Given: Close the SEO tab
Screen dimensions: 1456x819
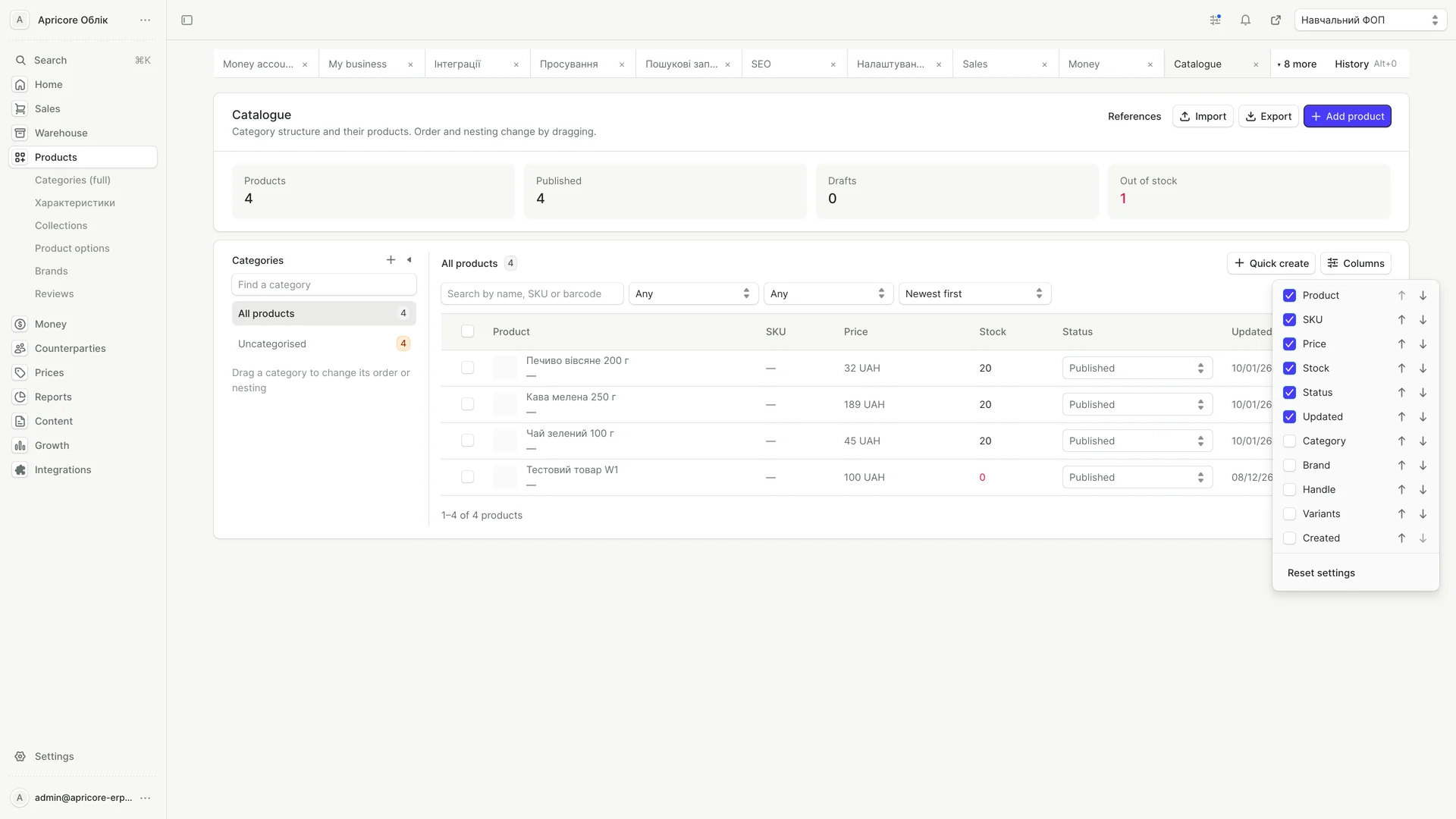Looking at the screenshot, I should (x=833, y=64).
